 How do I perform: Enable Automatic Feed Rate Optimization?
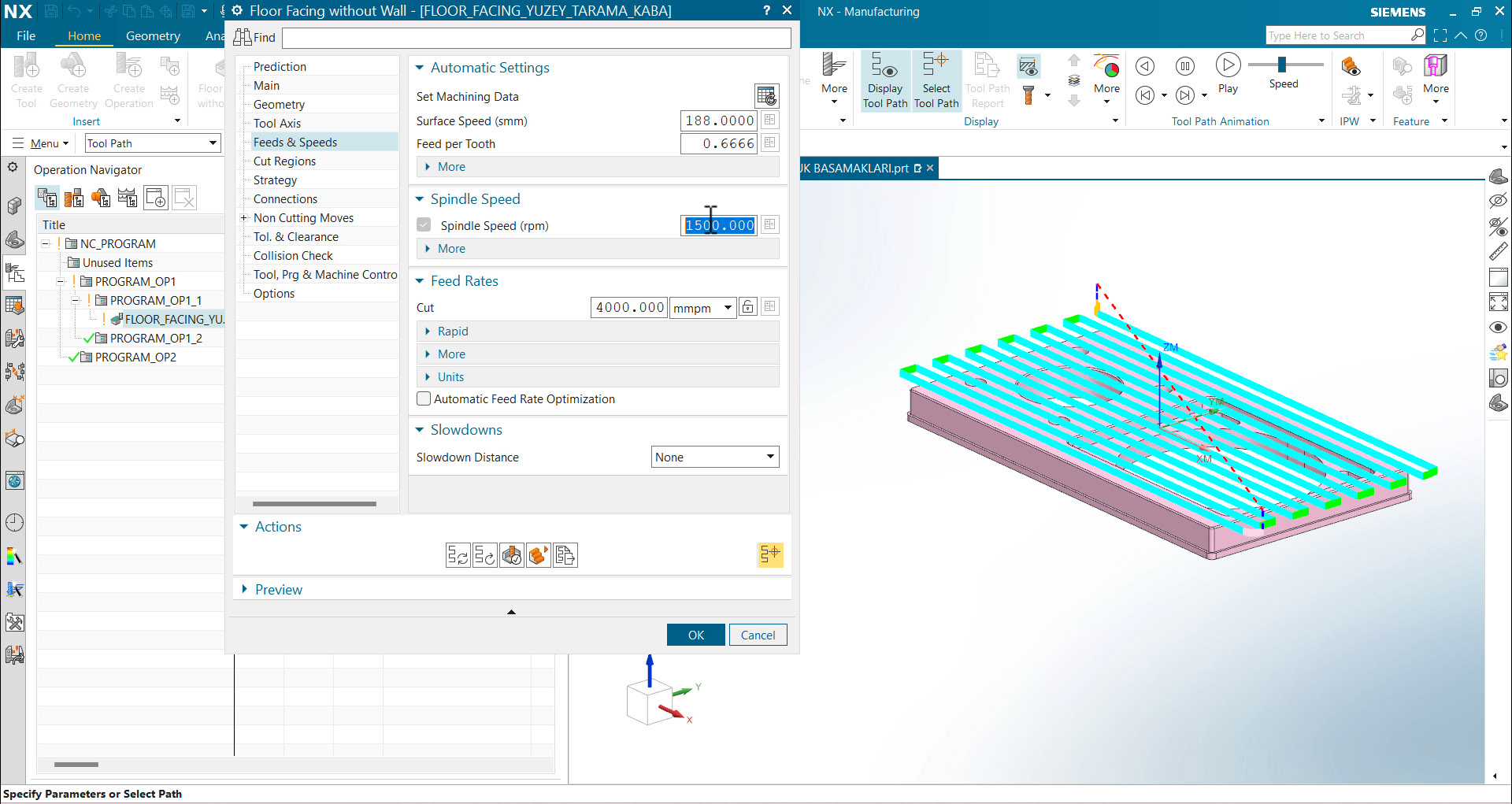point(424,399)
